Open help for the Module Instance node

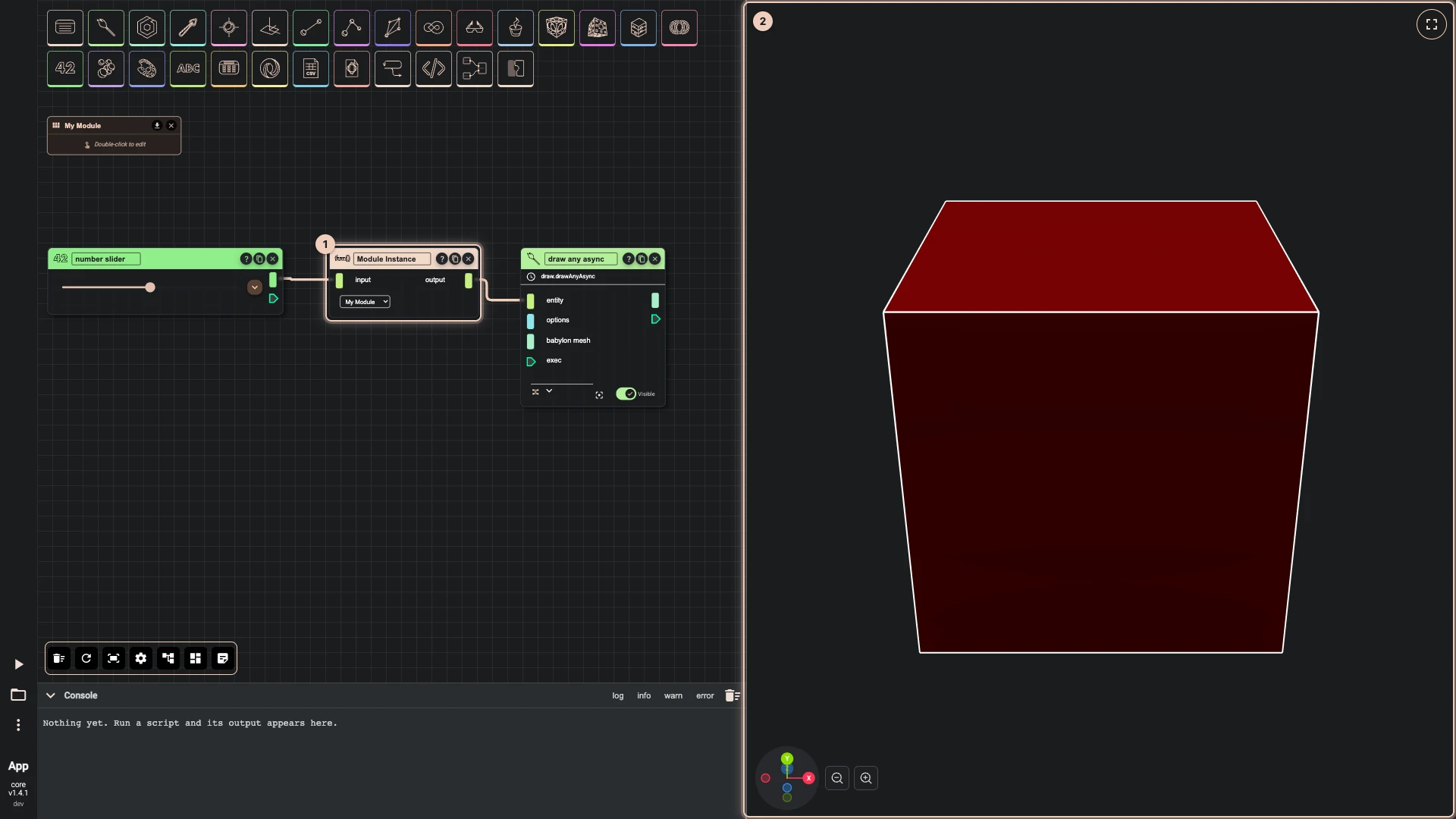(x=441, y=259)
